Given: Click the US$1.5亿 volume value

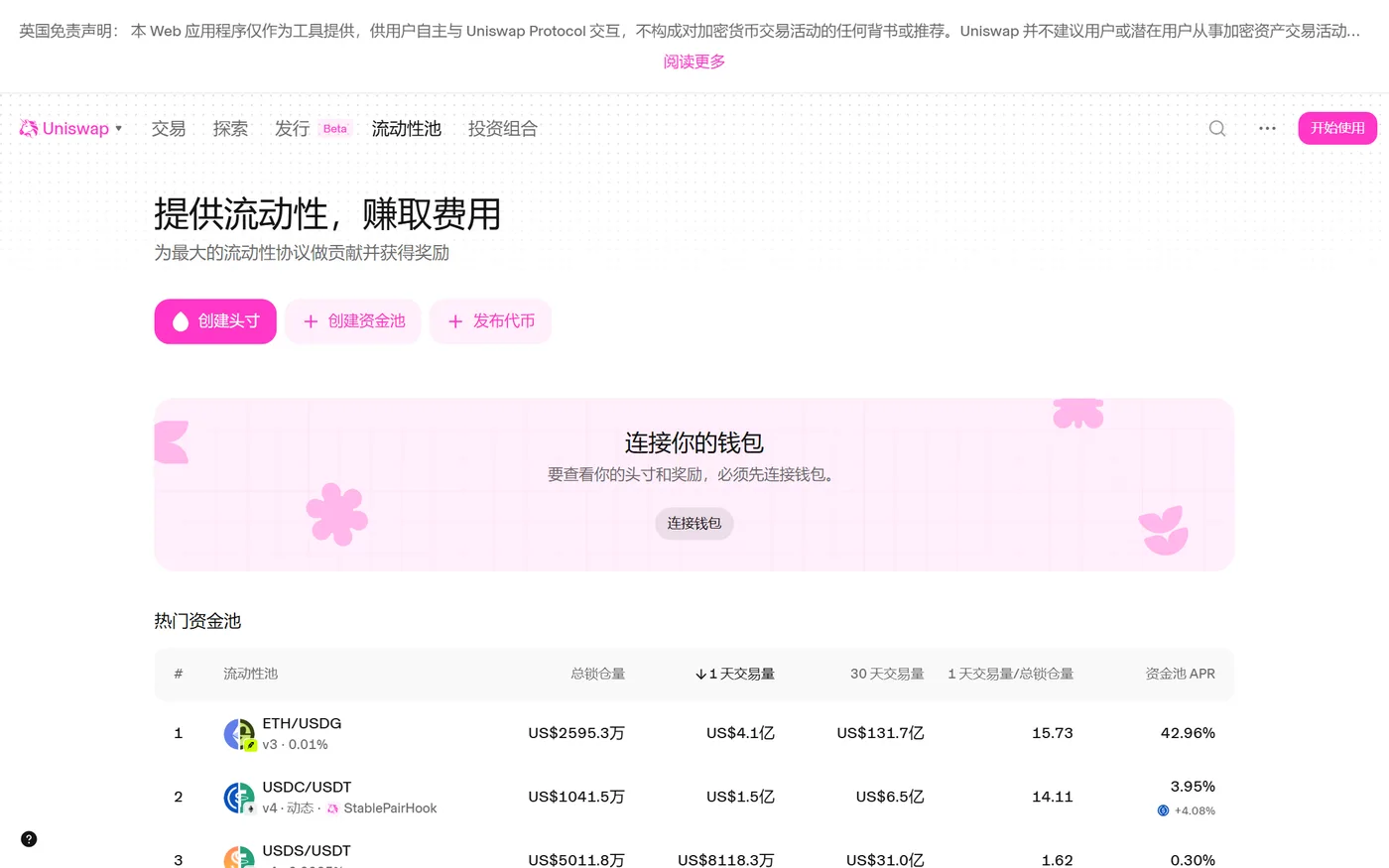Looking at the screenshot, I should (x=740, y=797).
